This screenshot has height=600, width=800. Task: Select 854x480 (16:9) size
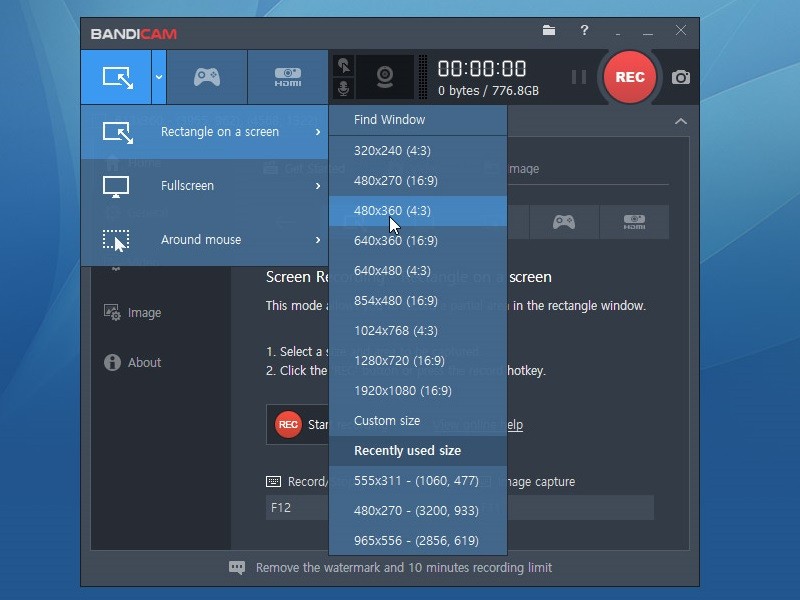tap(418, 301)
